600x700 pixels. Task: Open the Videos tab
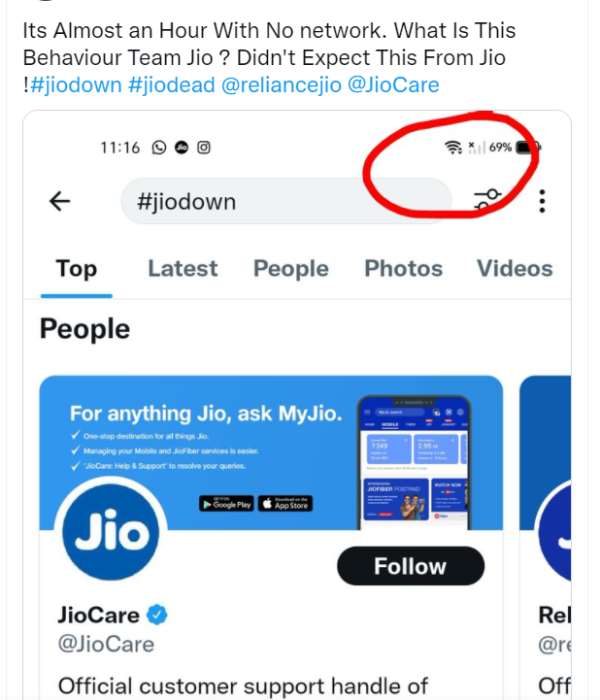(x=514, y=269)
